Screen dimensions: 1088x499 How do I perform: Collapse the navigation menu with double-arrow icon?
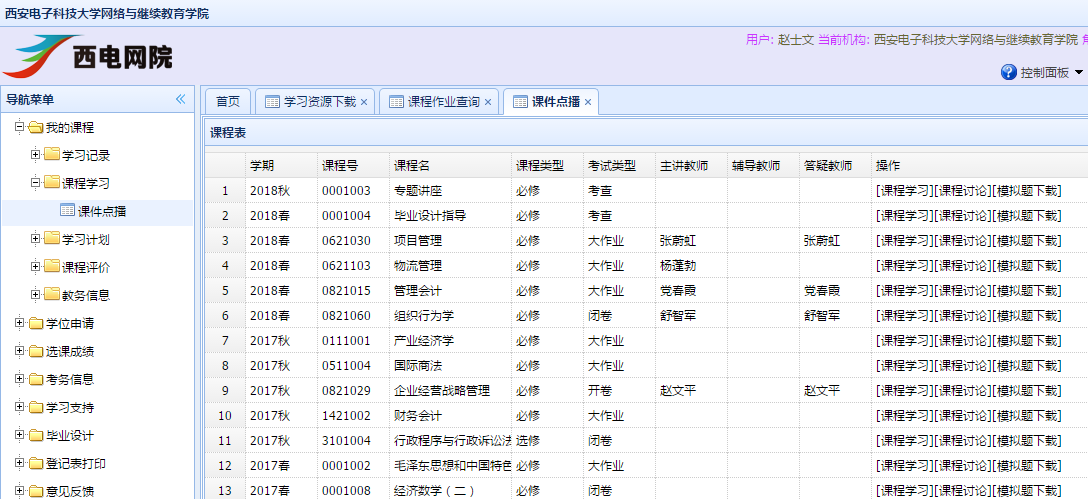point(181,99)
